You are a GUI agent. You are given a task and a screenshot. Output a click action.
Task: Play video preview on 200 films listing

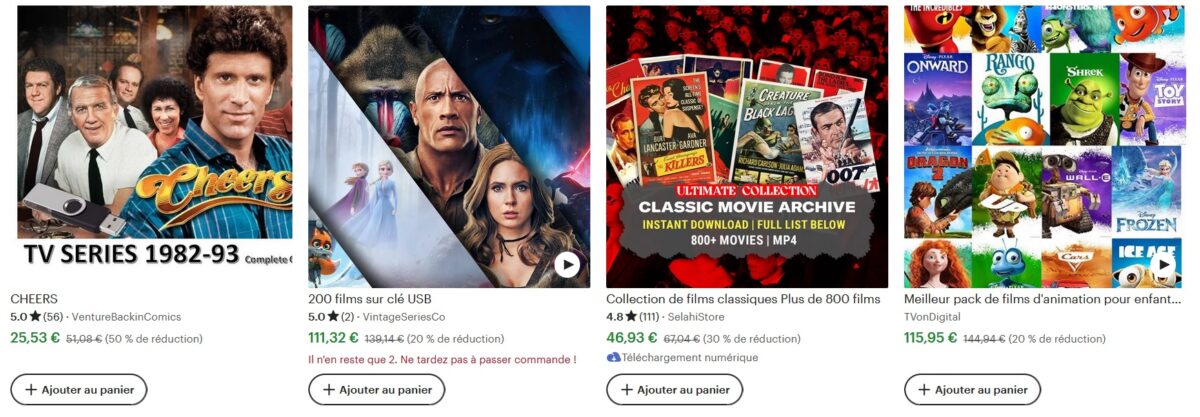click(567, 264)
